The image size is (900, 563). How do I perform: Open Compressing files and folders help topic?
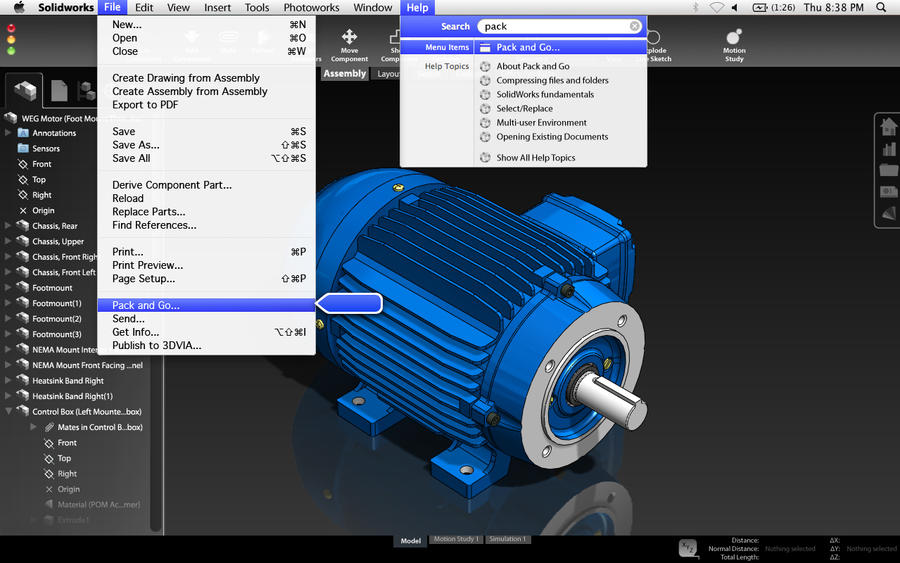pyautogui.click(x=552, y=80)
